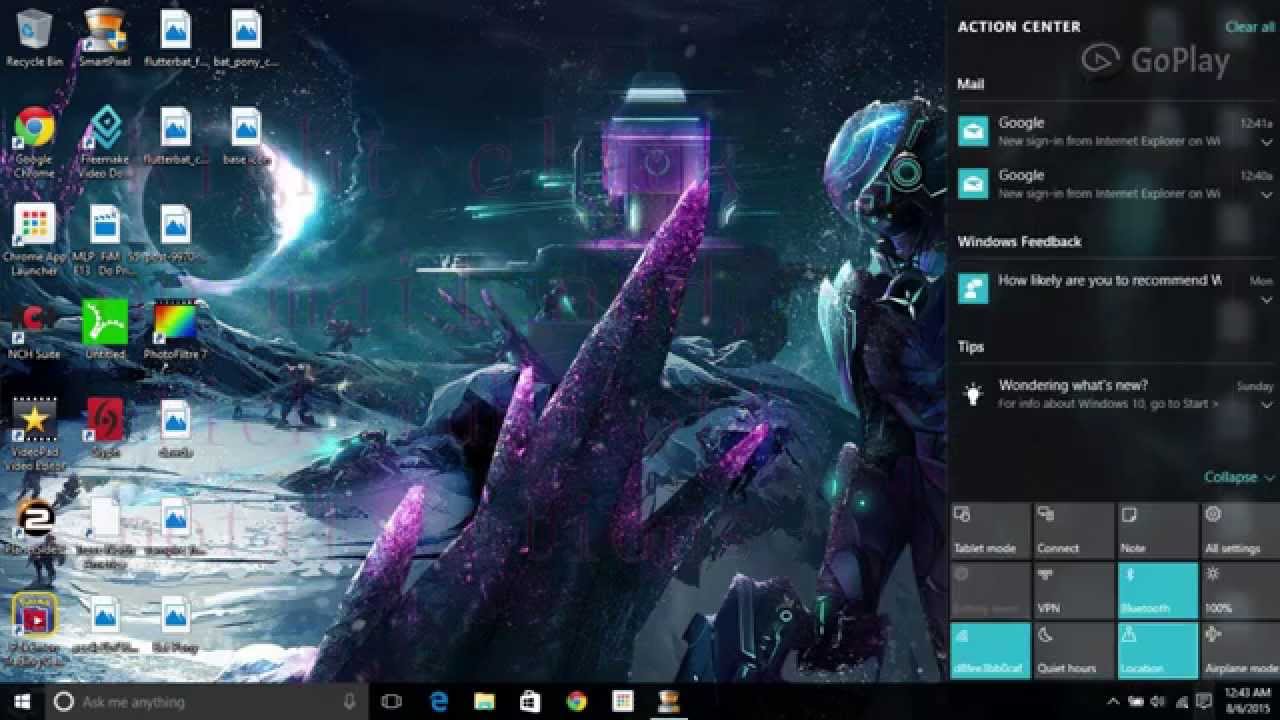Click the battery icon in system tray
Image resolution: width=1280 pixels, height=720 pixels.
pyautogui.click(x=1136, y=701)
